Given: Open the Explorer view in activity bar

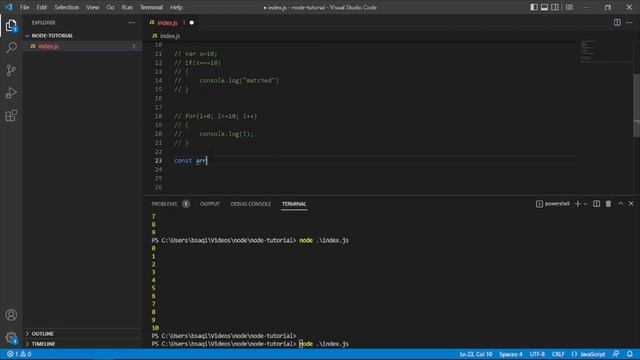Looking at the screenshot, I should pyautogui.click(x=11, y=26).
